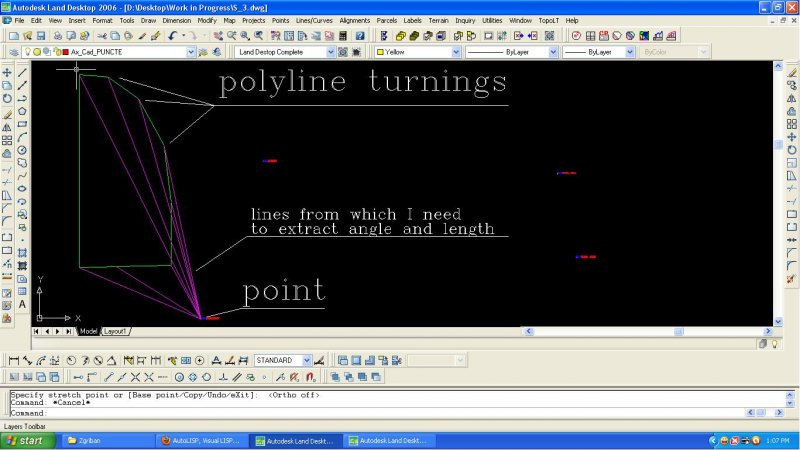Image resolution: width=800 pixels, height=450 pixels.
Task: Open the STANDARD dimension style dropdown
Action: click(x=307, y=360)
